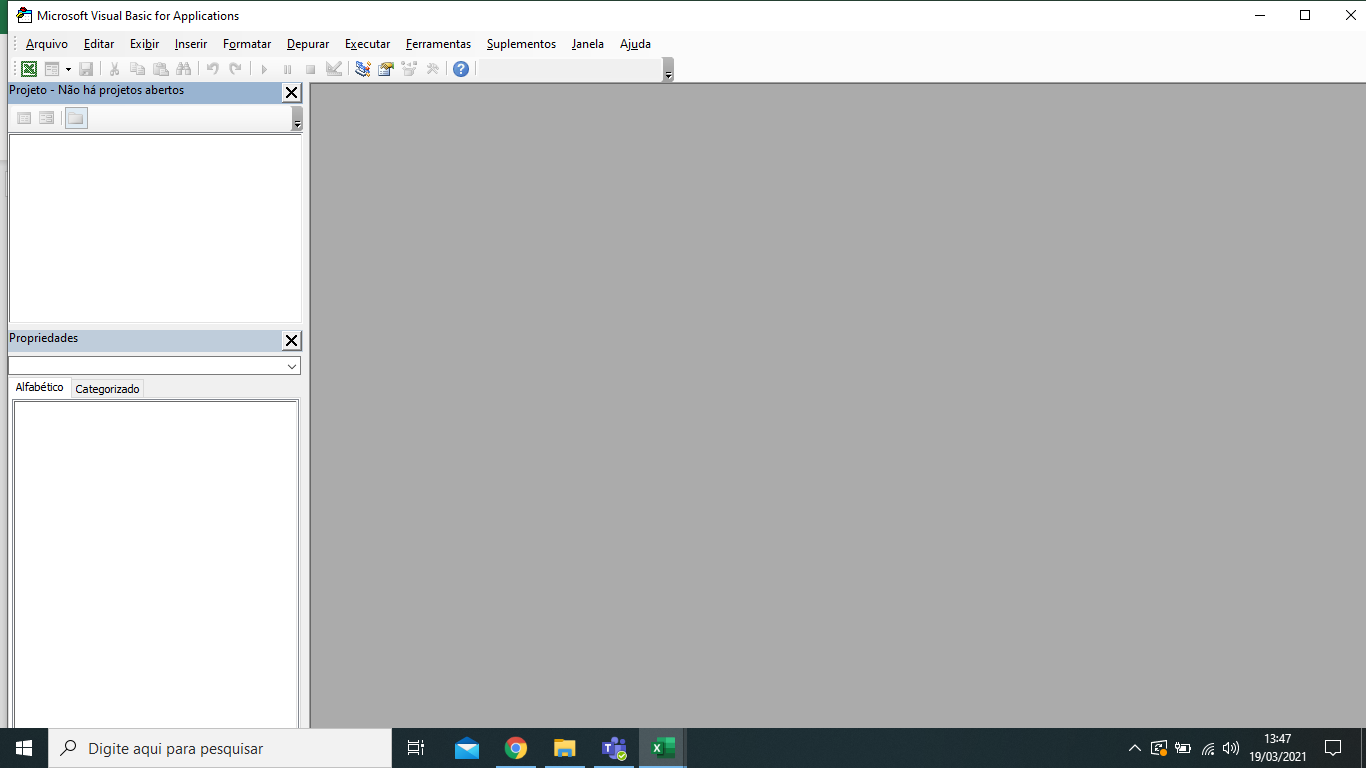This screenshot has height=768, width=1366.
Task: Open the Inserir menu
Action: coord(191,44)
